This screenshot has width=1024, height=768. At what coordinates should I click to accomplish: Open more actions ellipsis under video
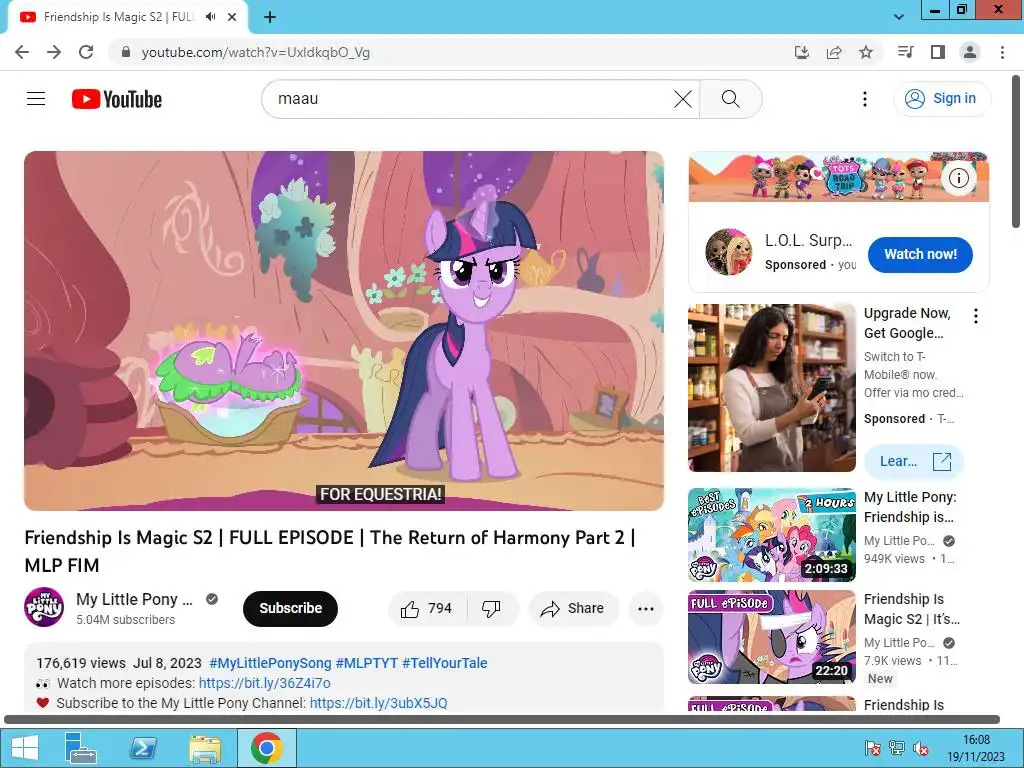pos(646,609)
